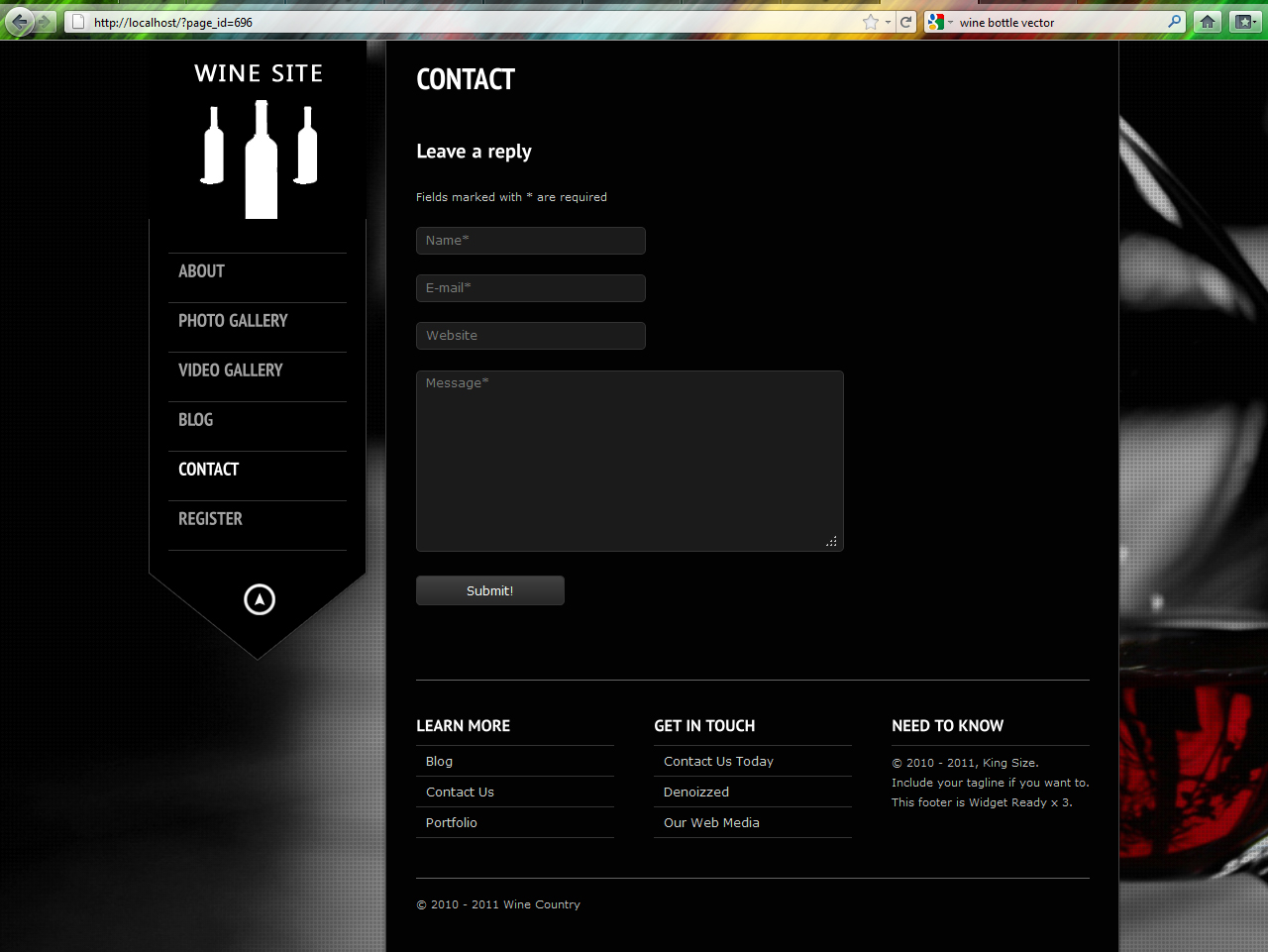This screenshot has height=952, width=1268.
Task: Click the Name input field
Action: click(531, 240)
